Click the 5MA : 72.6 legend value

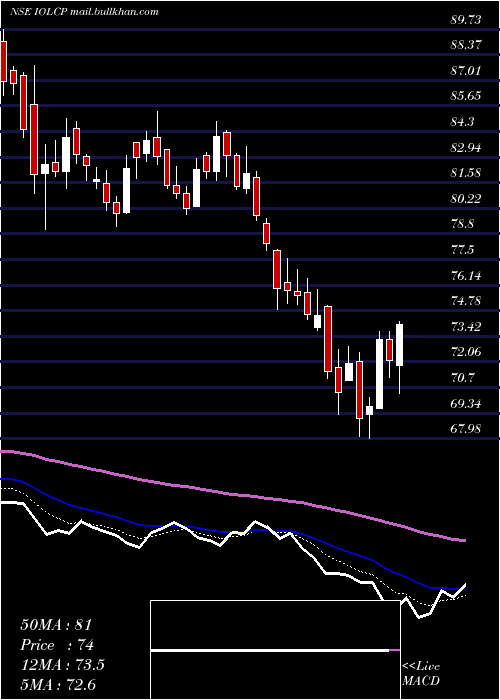58,685
